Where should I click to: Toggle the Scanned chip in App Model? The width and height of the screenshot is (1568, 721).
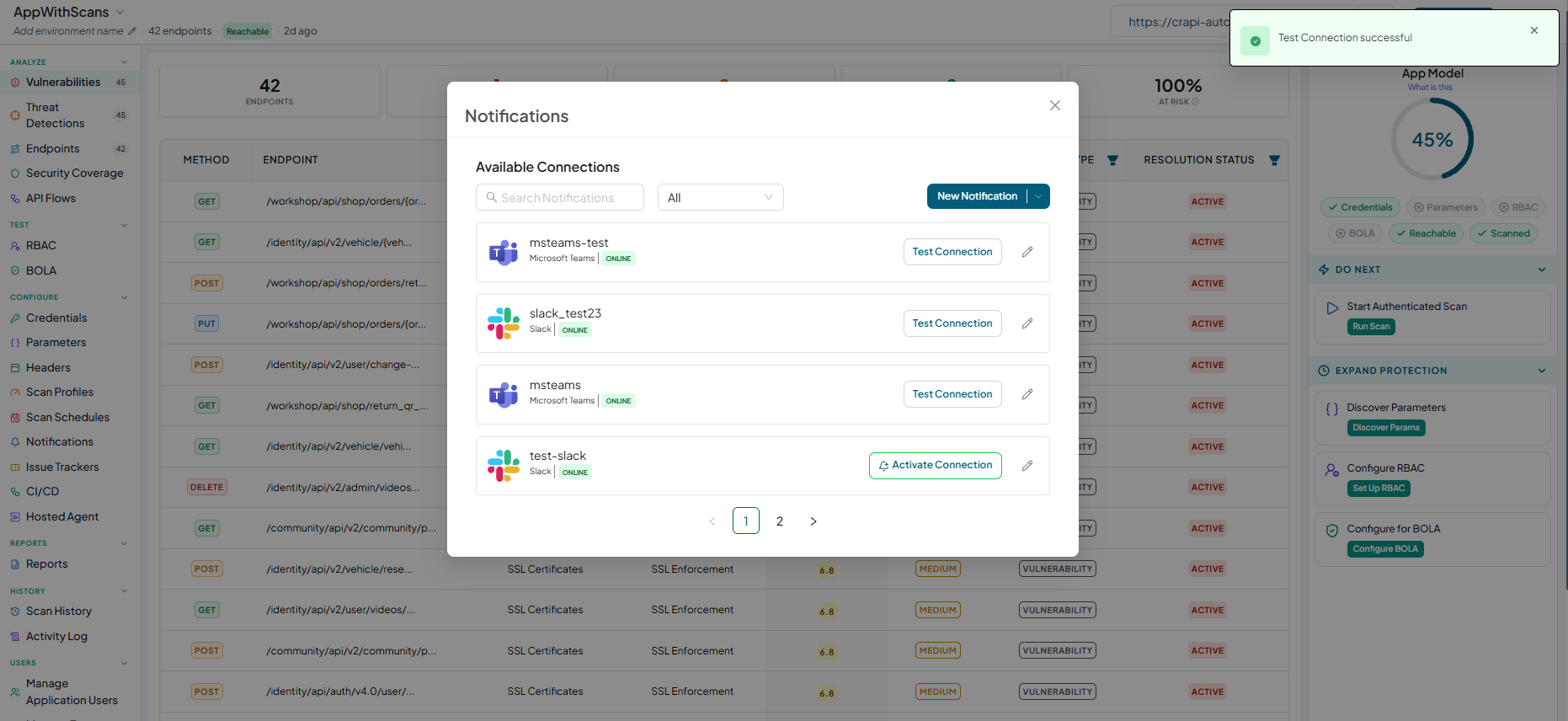point(1503,233)
